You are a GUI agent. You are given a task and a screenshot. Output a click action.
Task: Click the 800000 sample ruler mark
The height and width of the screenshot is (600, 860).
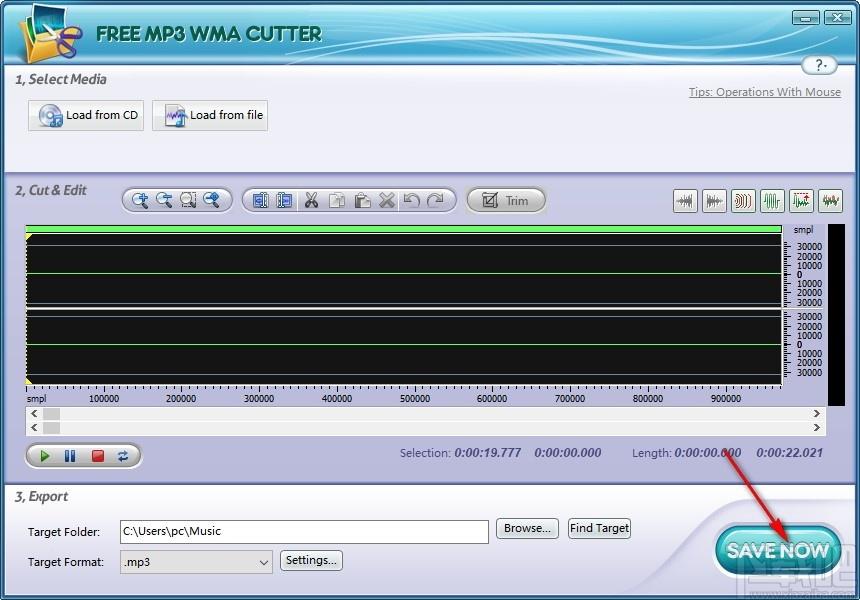click(648, 399)
